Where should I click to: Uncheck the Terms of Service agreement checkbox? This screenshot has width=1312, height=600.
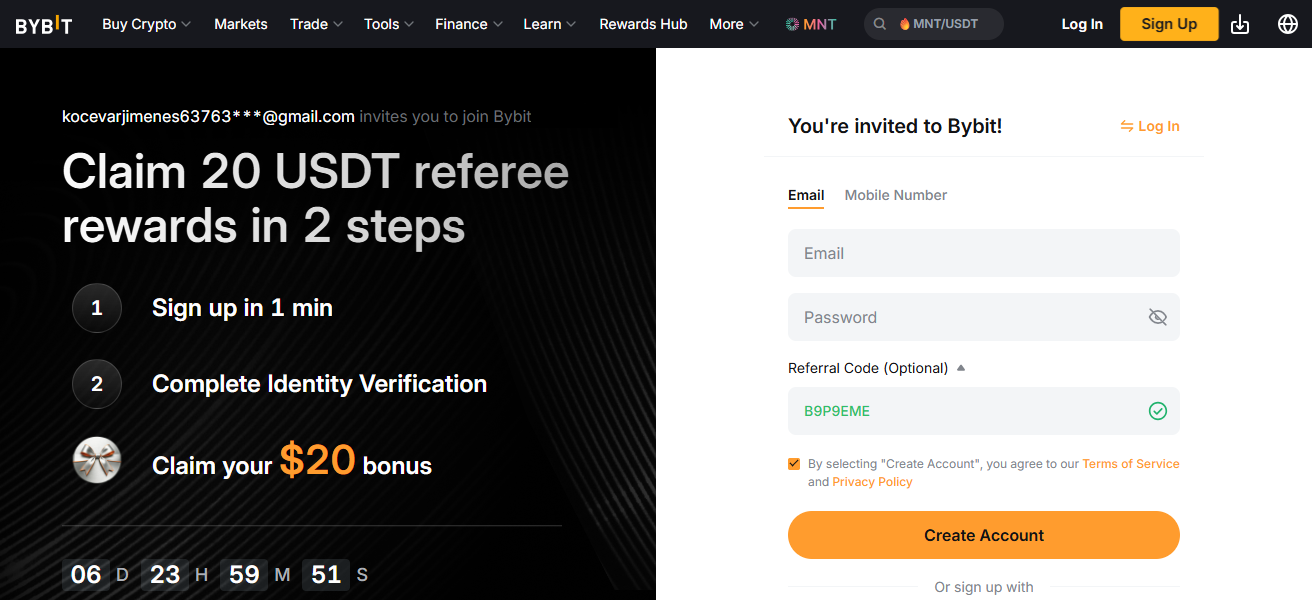pos(794,463)
